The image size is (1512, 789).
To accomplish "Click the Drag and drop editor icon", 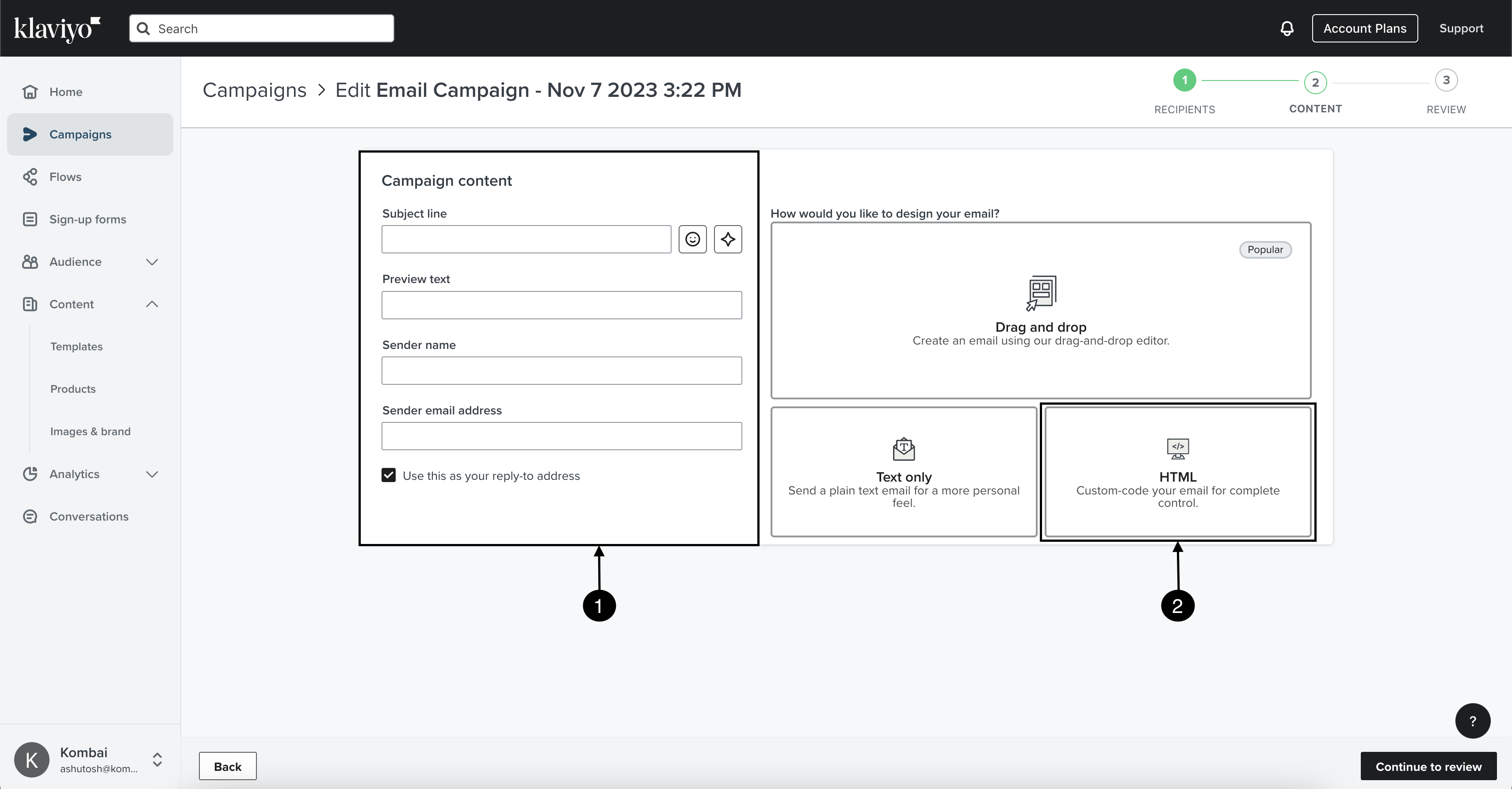I will [x=1041, y=293].
